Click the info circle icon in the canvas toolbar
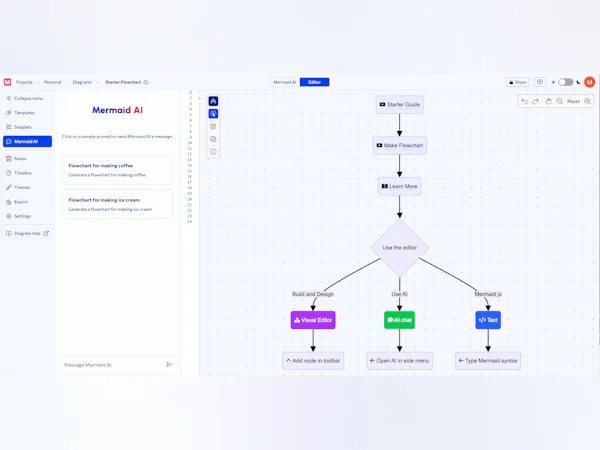The height and width of the screenshot is (450, 600). (213, 152)
